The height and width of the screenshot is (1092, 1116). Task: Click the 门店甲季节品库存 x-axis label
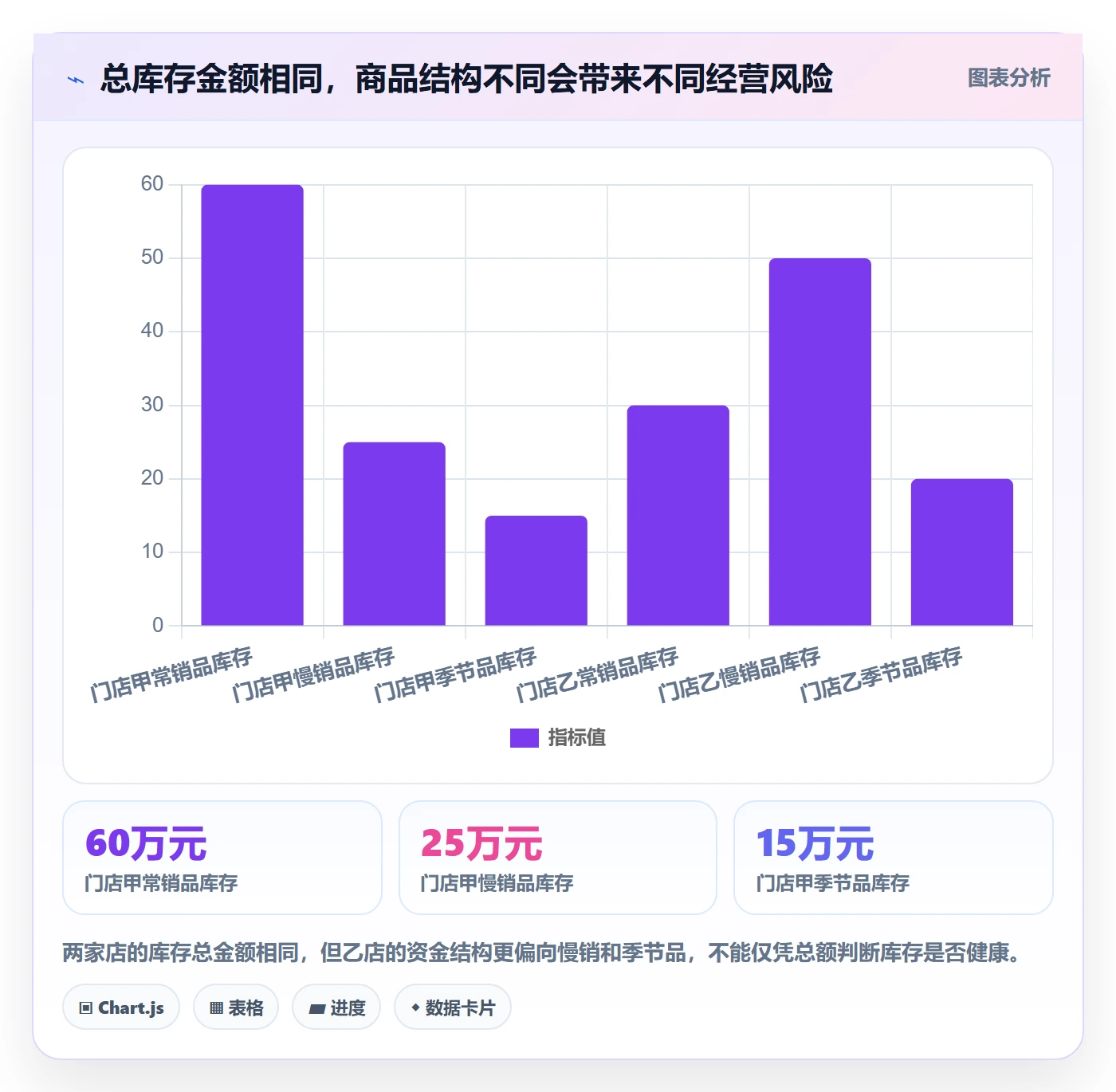pyautogui.click(x=455, y=674)
